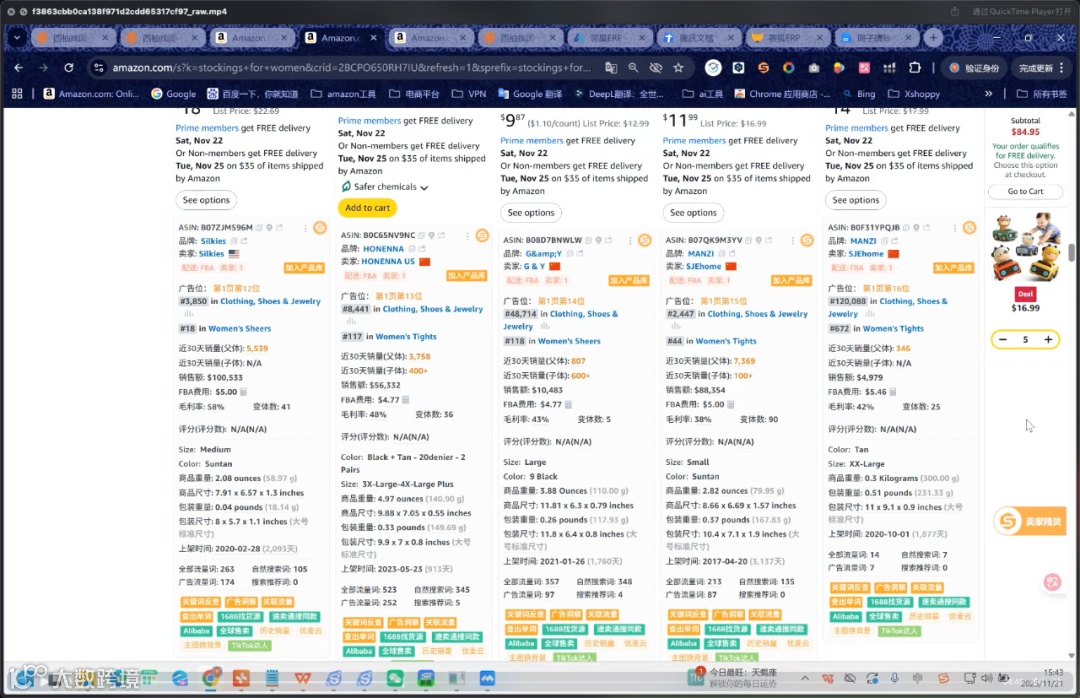Open WeChat from the taskbar

pos(395,679)
